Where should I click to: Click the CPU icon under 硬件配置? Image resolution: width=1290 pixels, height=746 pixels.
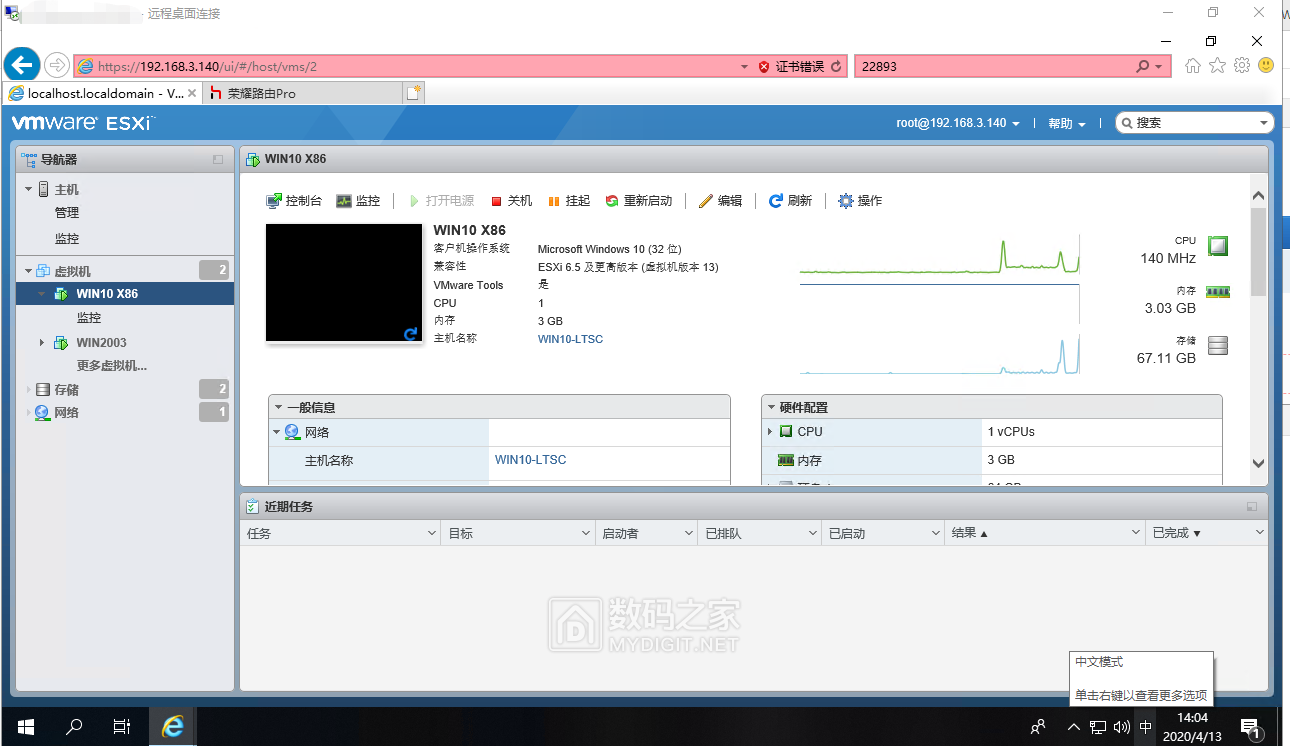[787, 432]
